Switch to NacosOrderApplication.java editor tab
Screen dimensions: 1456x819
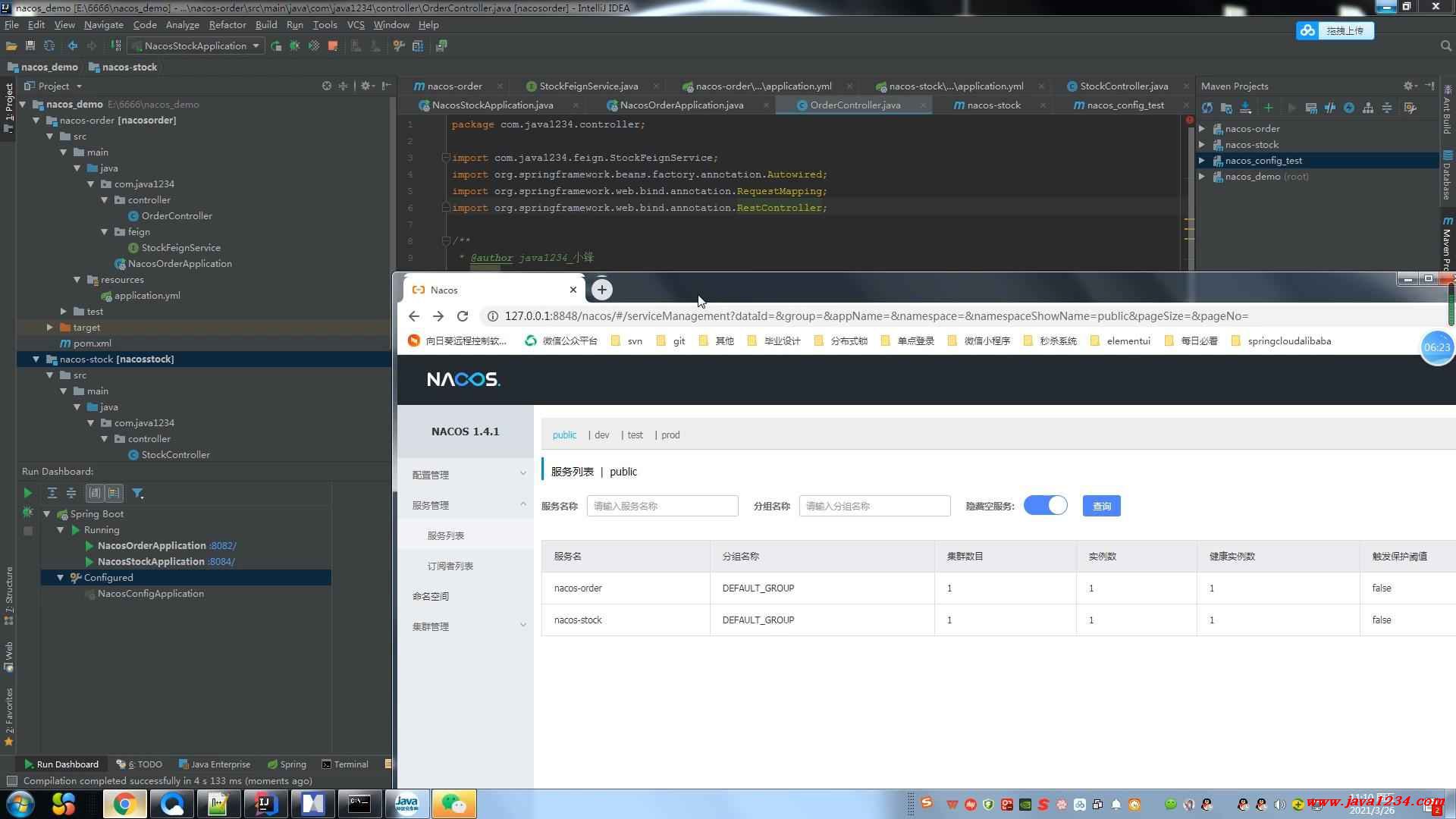click(x=682, y=105)
